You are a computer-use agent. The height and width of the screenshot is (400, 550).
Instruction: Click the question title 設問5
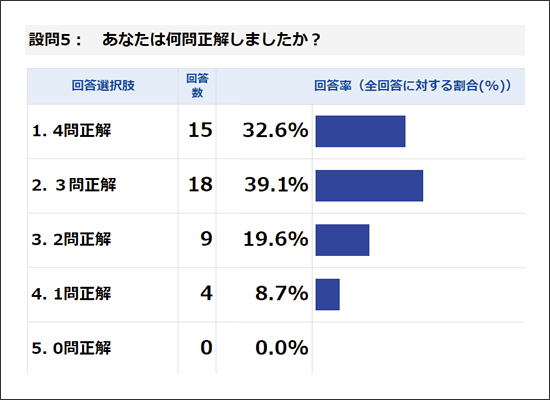pos(175,40)
